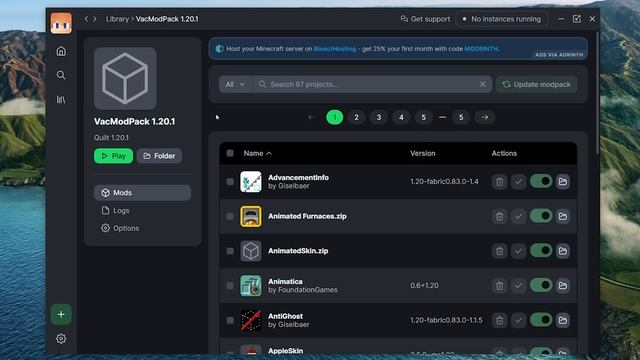Go to previous page with left arrow
This screenshot has height=360, width=640.
click(x=312, y=118)
